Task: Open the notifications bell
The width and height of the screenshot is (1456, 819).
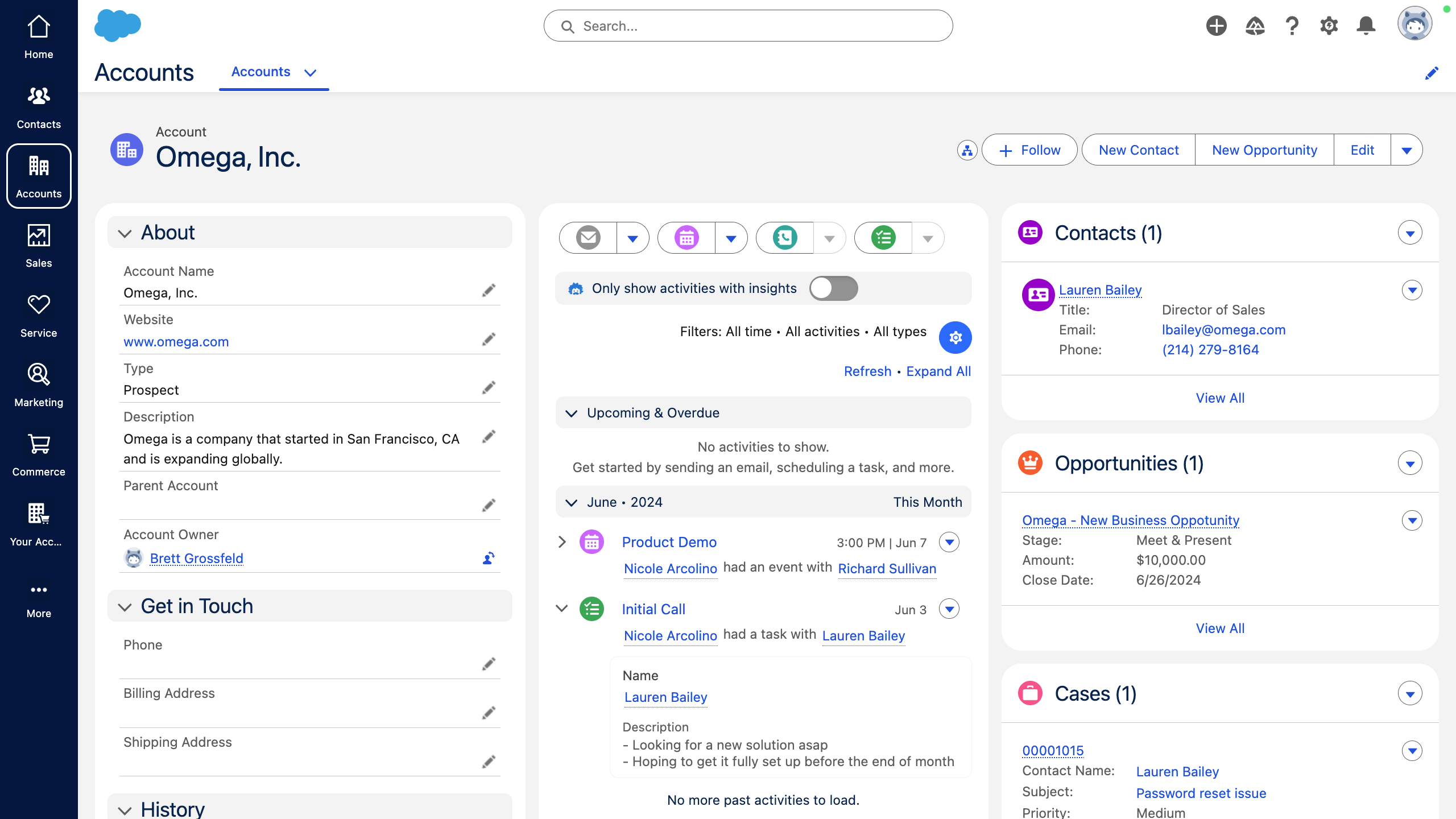Action: 1366,25
